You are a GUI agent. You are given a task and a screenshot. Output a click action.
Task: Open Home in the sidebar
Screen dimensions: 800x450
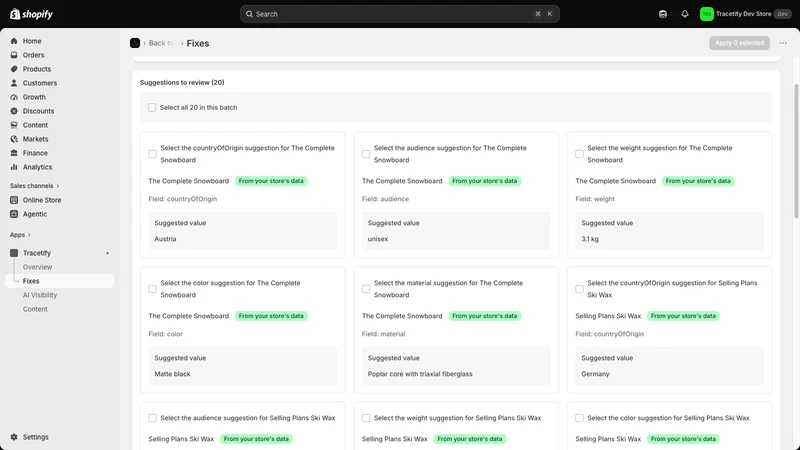click(60, 41)
